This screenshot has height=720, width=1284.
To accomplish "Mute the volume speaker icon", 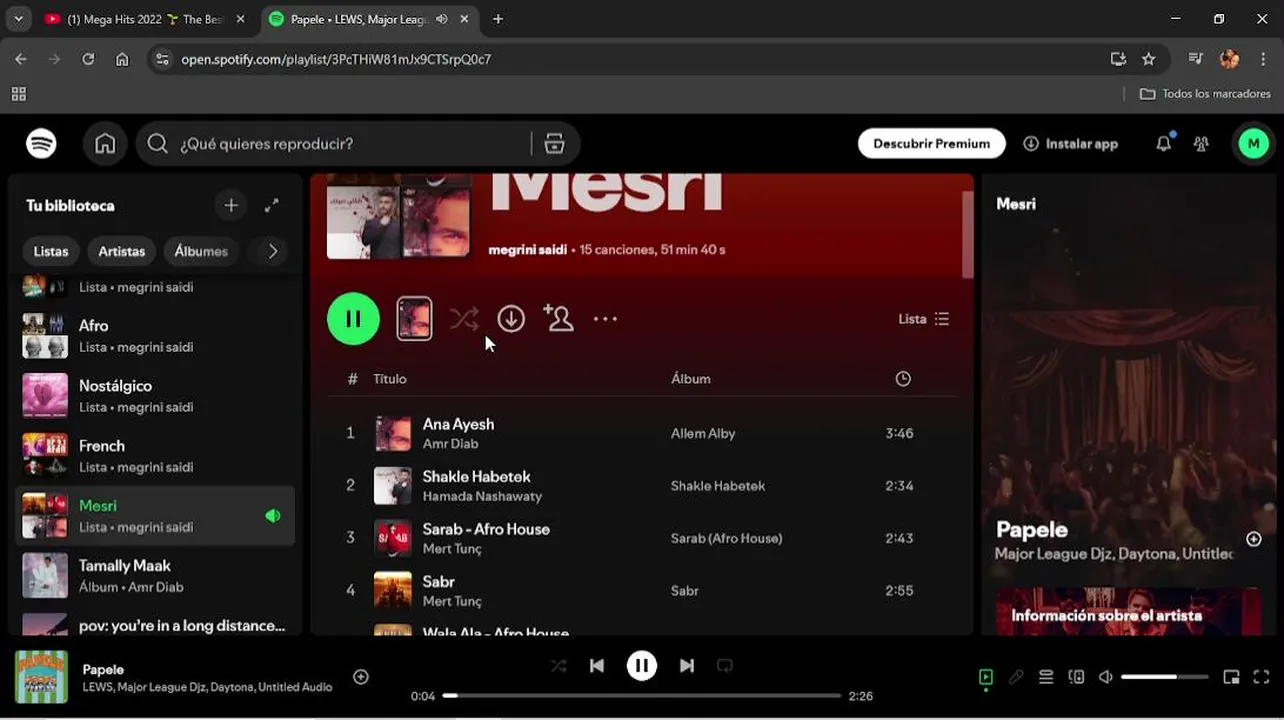I will [x=1106, y=677].
